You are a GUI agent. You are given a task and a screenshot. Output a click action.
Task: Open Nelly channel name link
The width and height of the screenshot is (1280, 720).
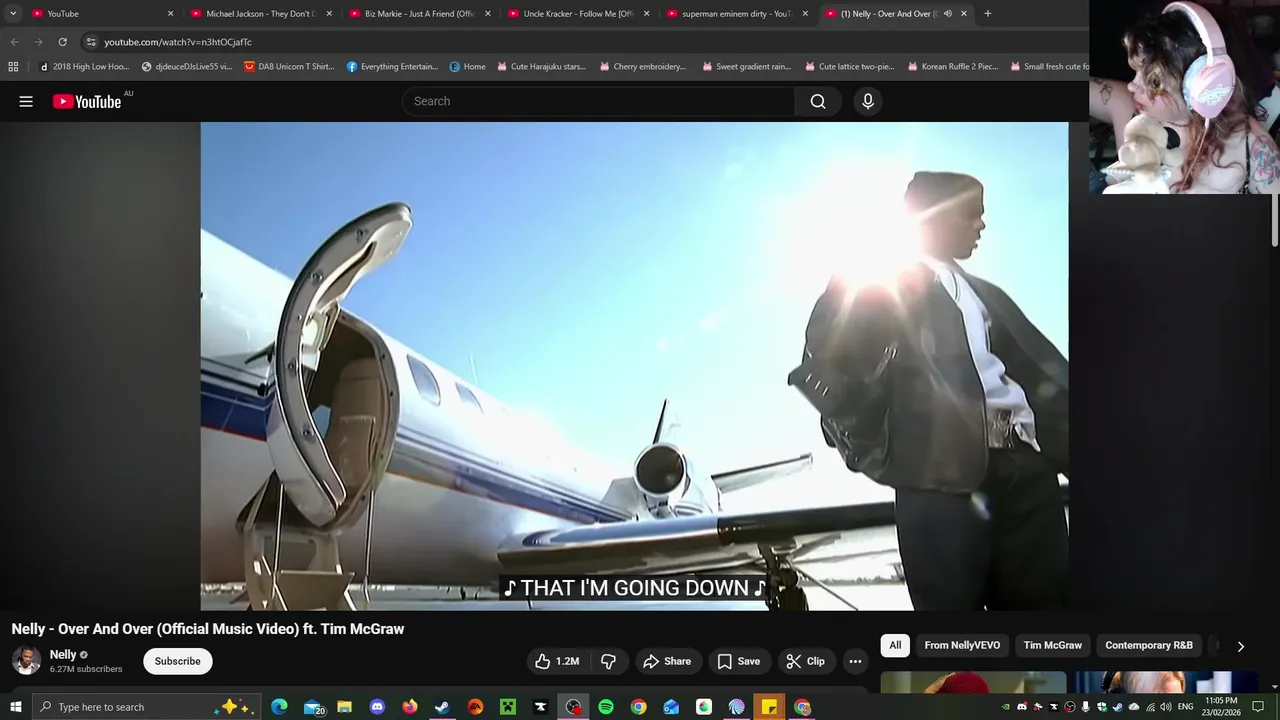coord(63,654)
